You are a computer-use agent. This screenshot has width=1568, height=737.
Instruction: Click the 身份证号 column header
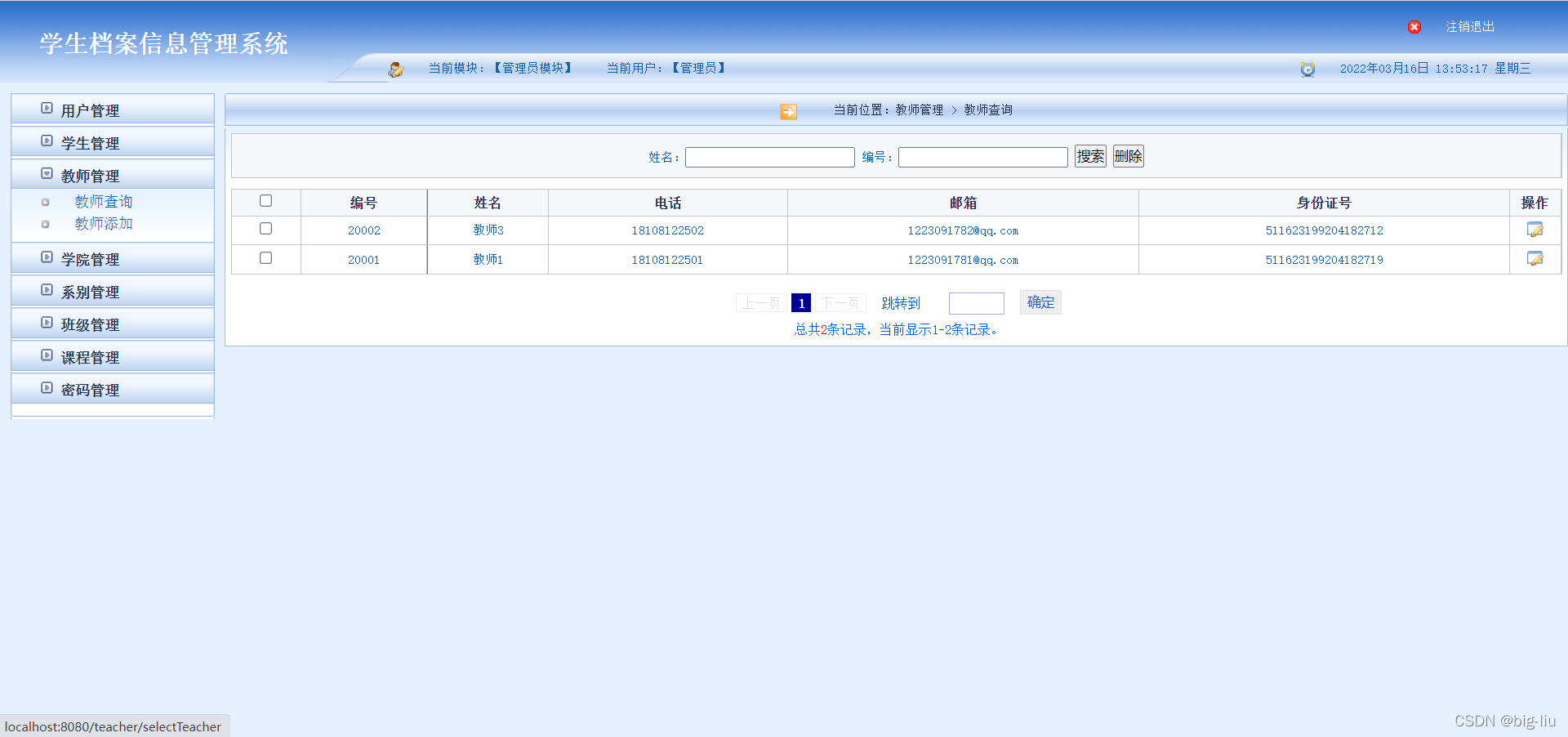pos(1324,203)
